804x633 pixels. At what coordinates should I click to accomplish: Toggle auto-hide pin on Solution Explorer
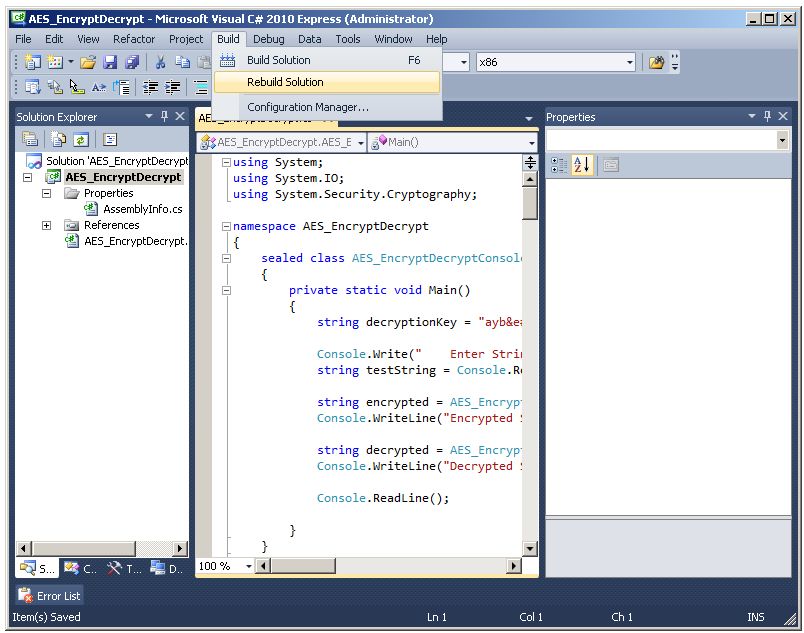pos(165,116)
